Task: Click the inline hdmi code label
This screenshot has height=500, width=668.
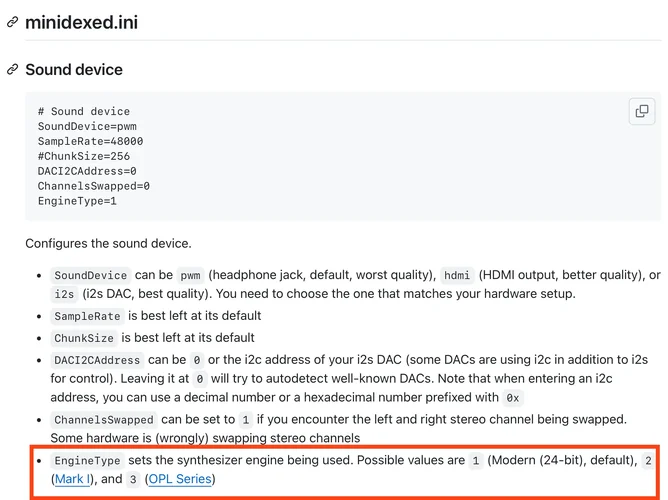Action: 456,276
